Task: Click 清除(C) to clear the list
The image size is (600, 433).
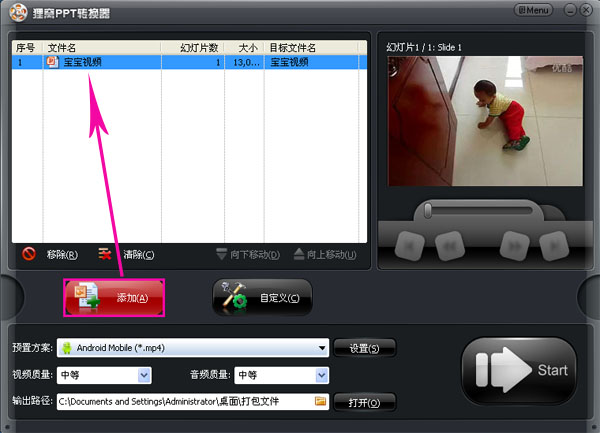Action: coord(139,254)
